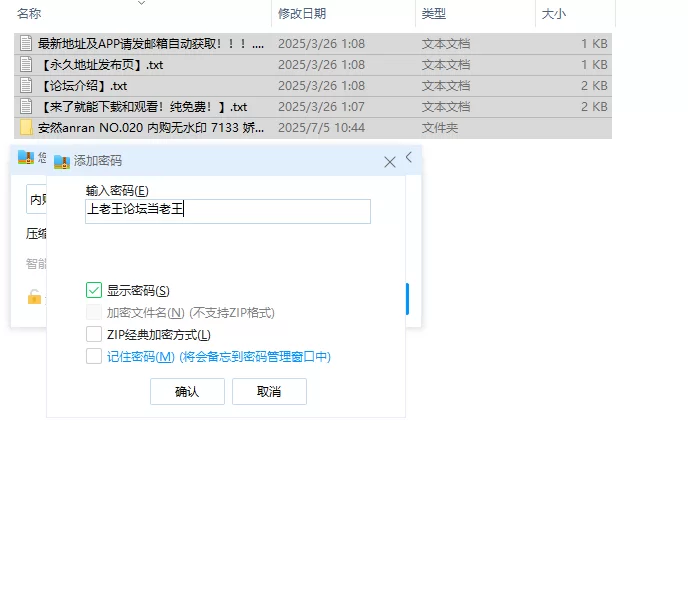Click the orange unlocked padlock icon in back window
Screen dimensions: 688x613
34,297
